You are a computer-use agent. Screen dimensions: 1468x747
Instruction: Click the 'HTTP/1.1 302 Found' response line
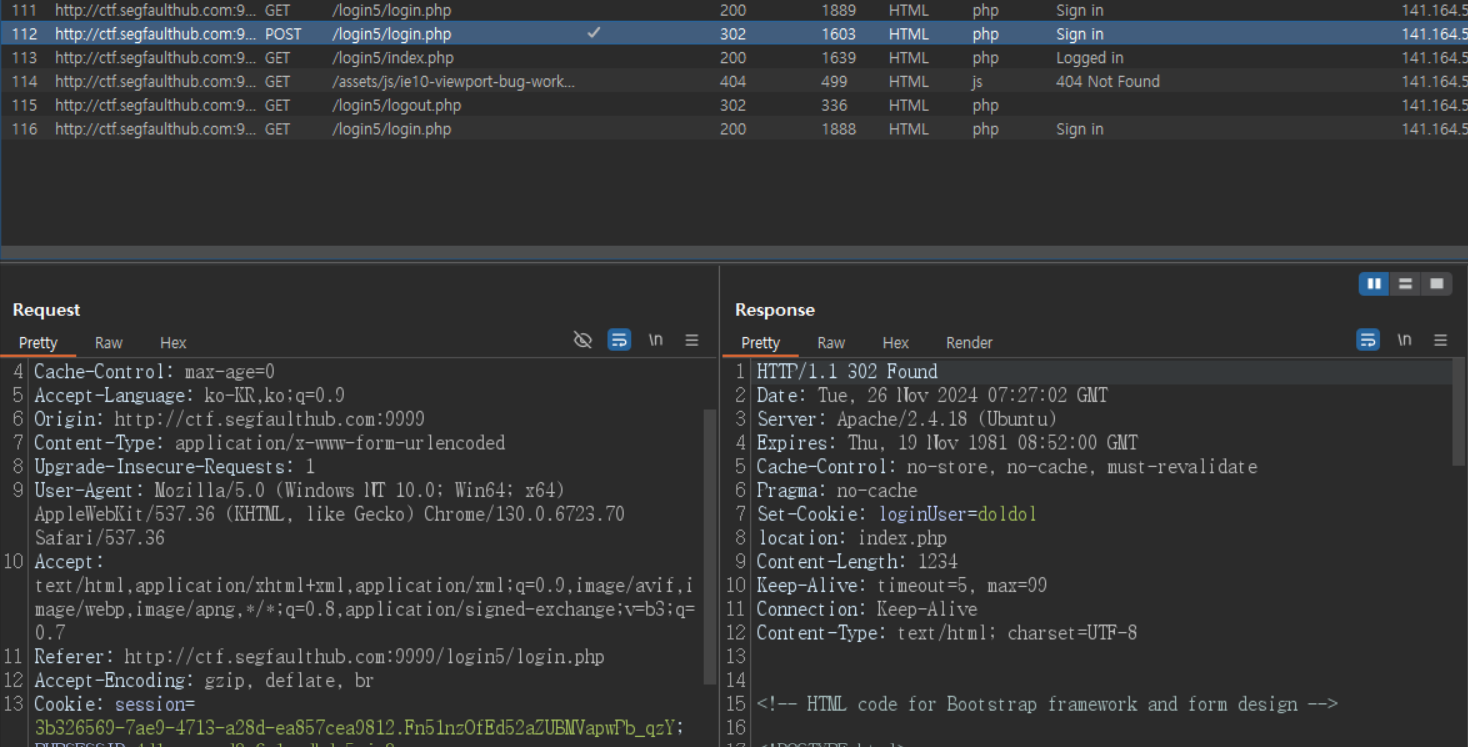tap(847, 371)
